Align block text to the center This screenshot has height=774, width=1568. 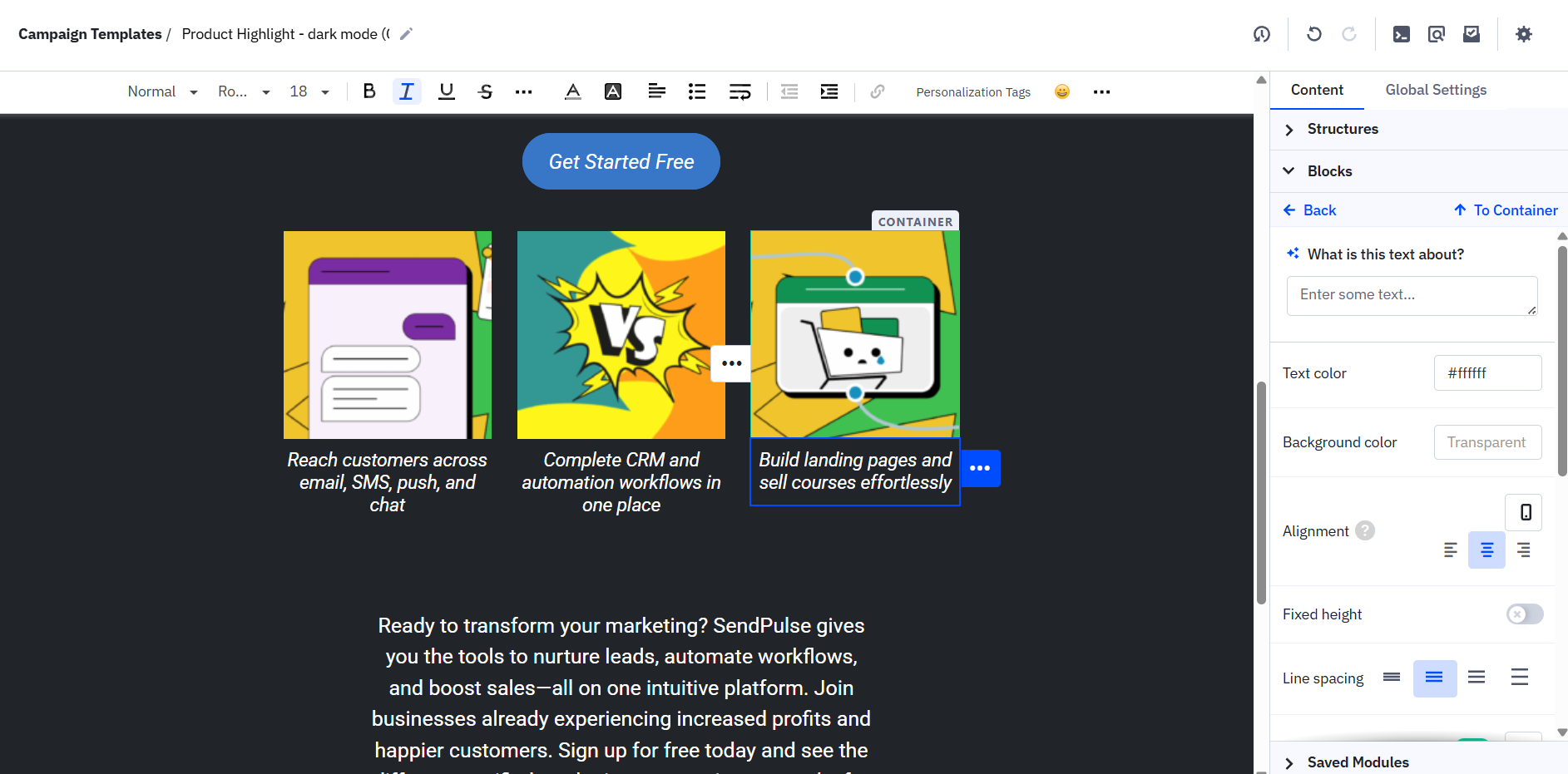[1486, 550]
